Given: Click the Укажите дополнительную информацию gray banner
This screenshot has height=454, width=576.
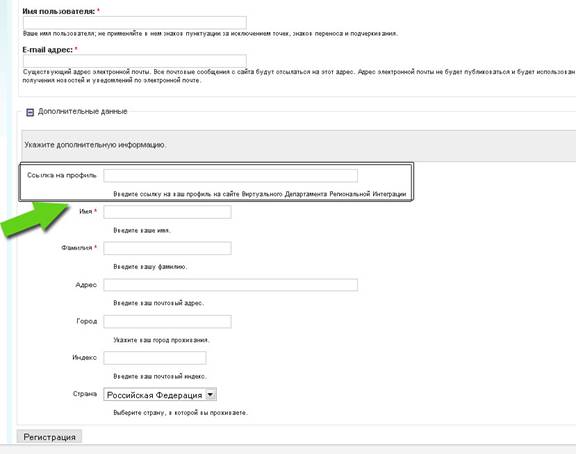Looking at the screenshot, I should click(x=298, y=145).
